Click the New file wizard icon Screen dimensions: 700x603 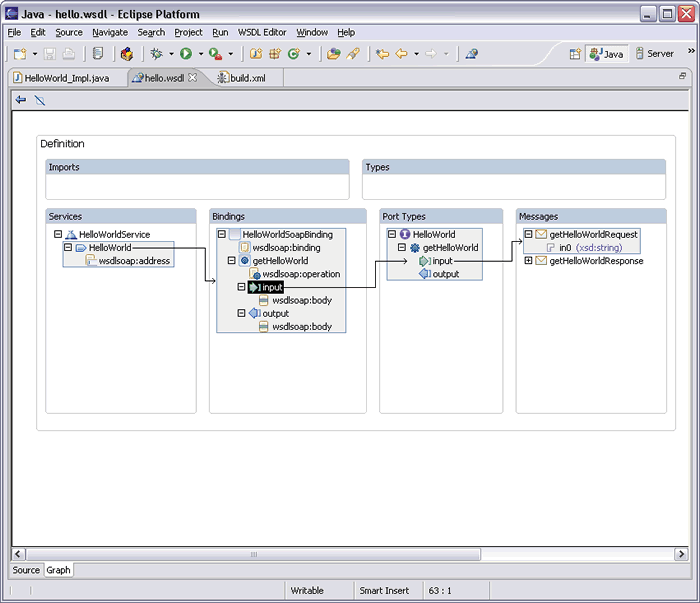pyautogui.click(x=19, y=54)
